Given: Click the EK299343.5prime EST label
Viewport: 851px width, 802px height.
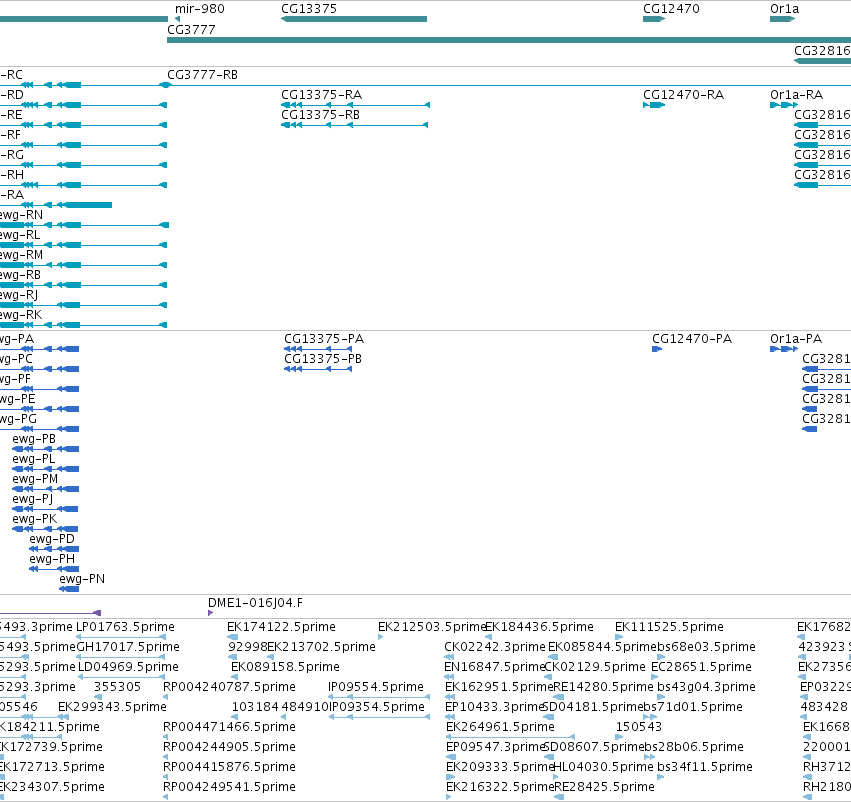Looking at the screenshot, I should [112, 708].
